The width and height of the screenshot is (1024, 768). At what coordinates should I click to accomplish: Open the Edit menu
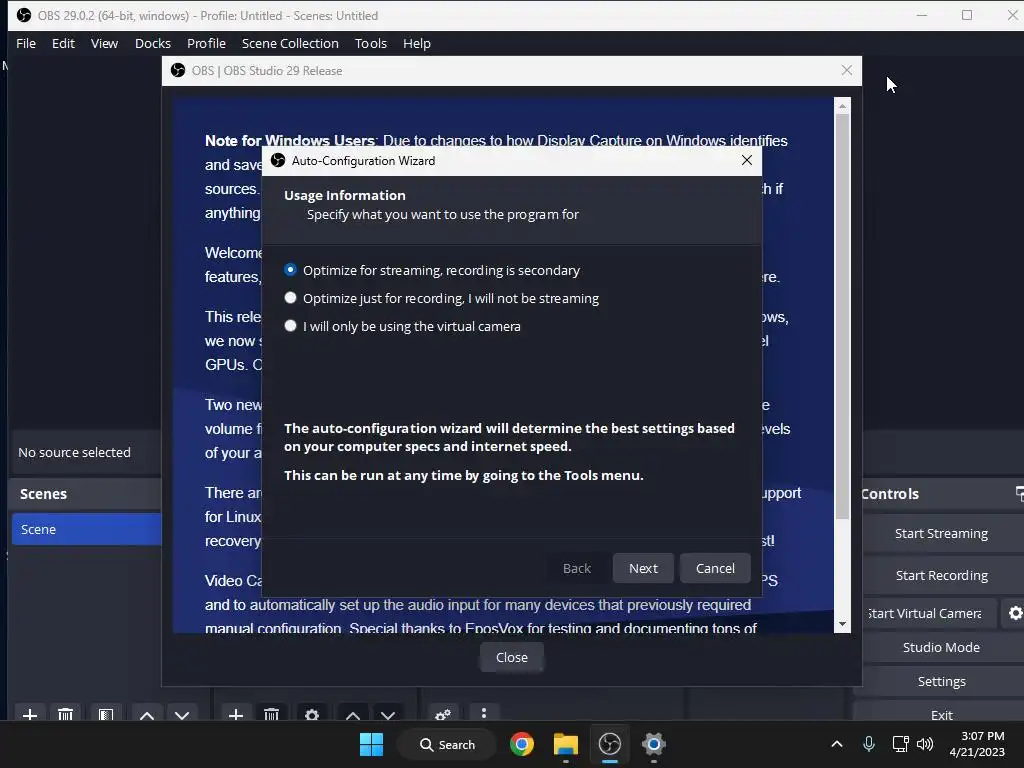(63, 43)
